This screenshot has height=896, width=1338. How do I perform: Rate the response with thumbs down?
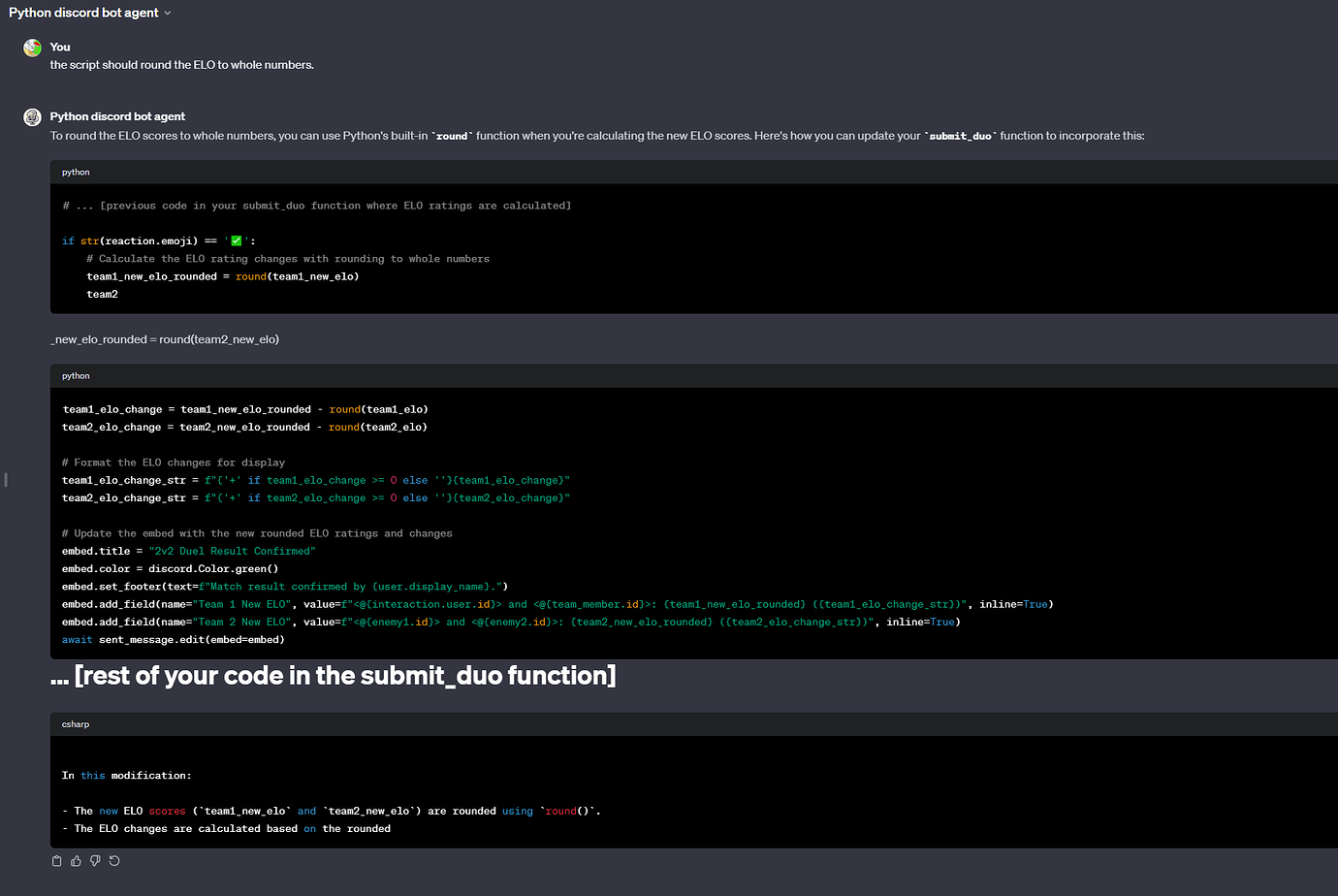tap(95, 860)
